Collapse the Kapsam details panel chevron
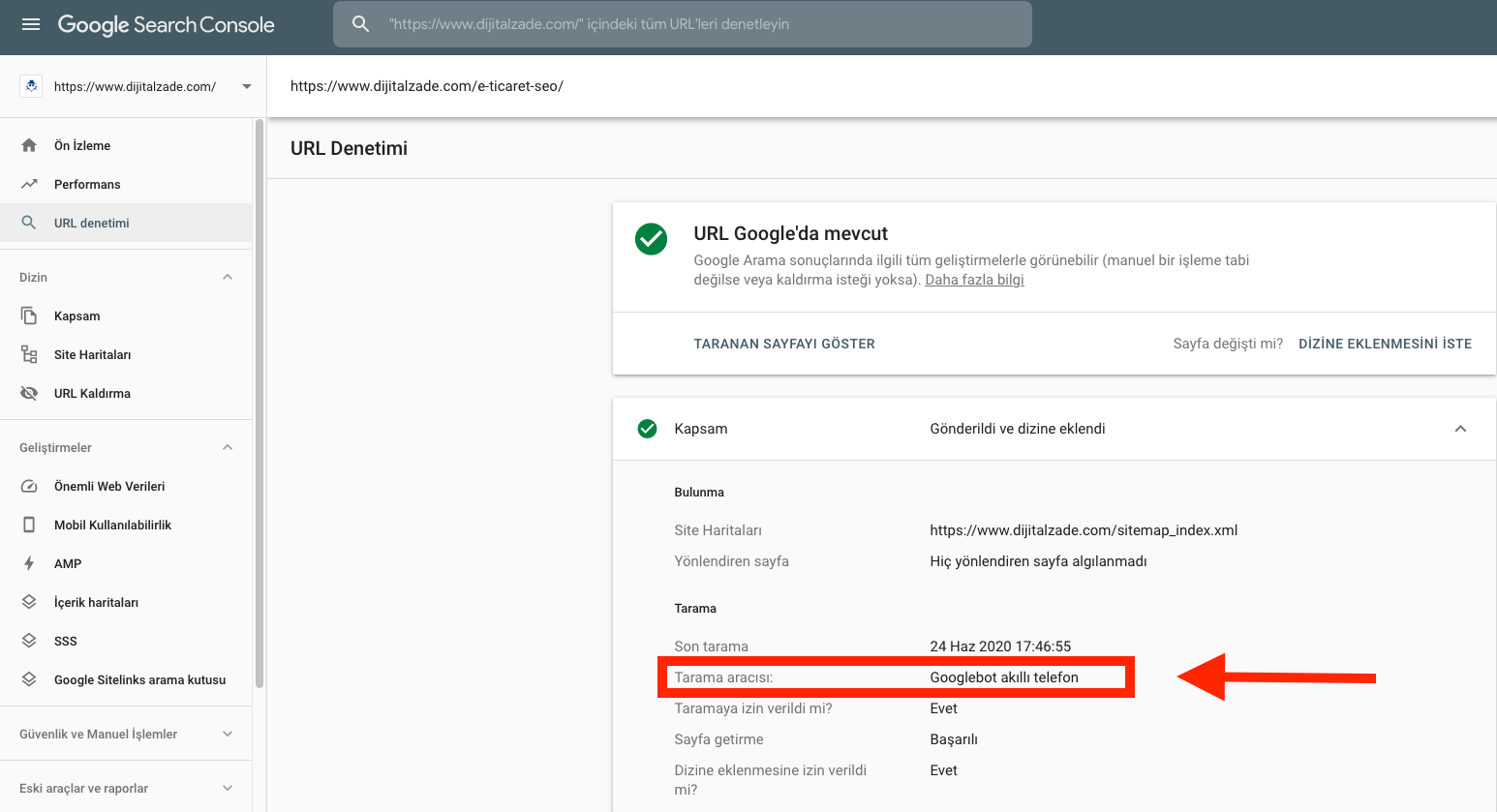1497x812 pixels. tap(1460, 429)
